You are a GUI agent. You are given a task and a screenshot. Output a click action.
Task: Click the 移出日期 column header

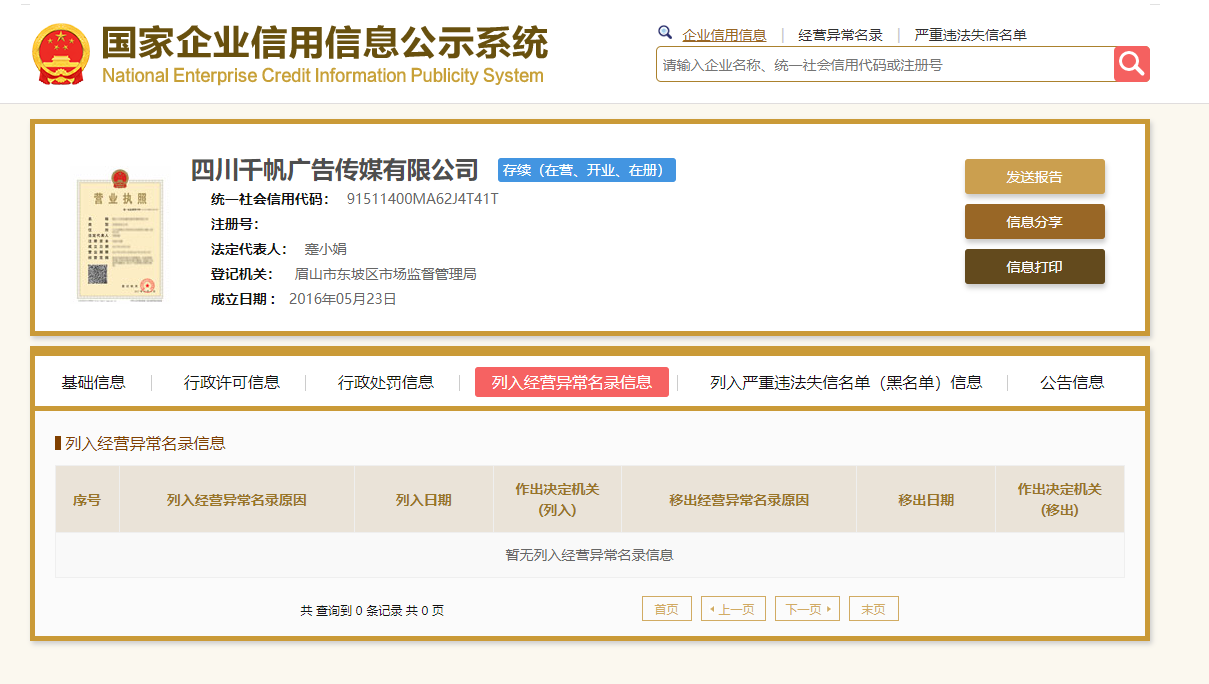coord(926,499)
